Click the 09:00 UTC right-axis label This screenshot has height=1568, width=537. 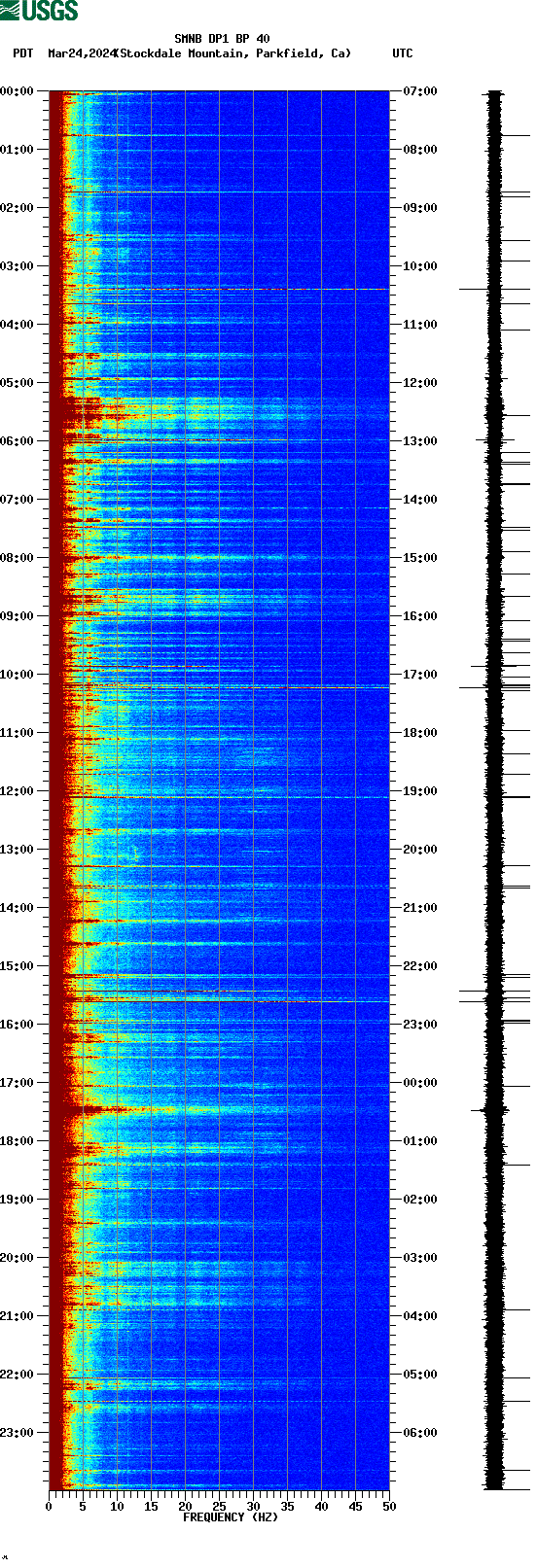click(420, 208)
